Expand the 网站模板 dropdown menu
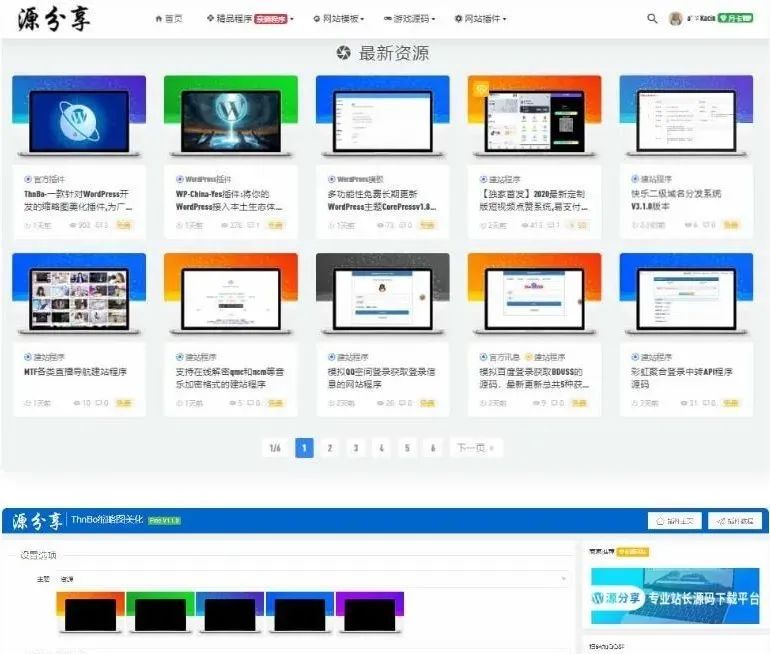 point(338,19)
